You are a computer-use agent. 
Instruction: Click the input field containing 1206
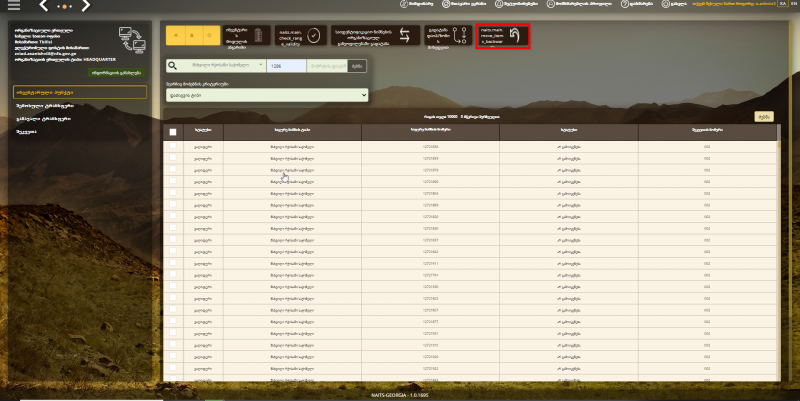286,66
